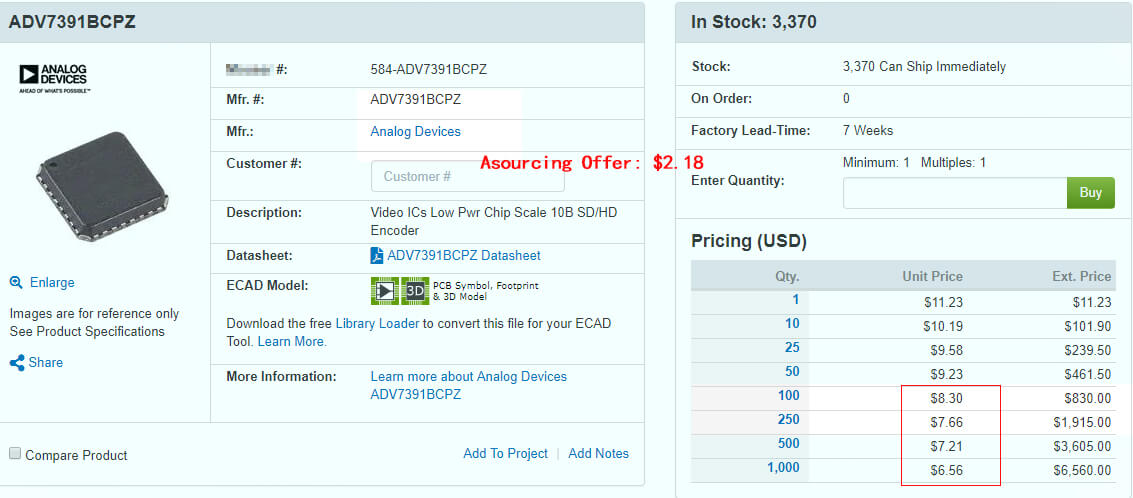The width and height of the screenshot is (1133, 498).
Task: Click the 'In Stock: 3,370' header
Action: 754,22
